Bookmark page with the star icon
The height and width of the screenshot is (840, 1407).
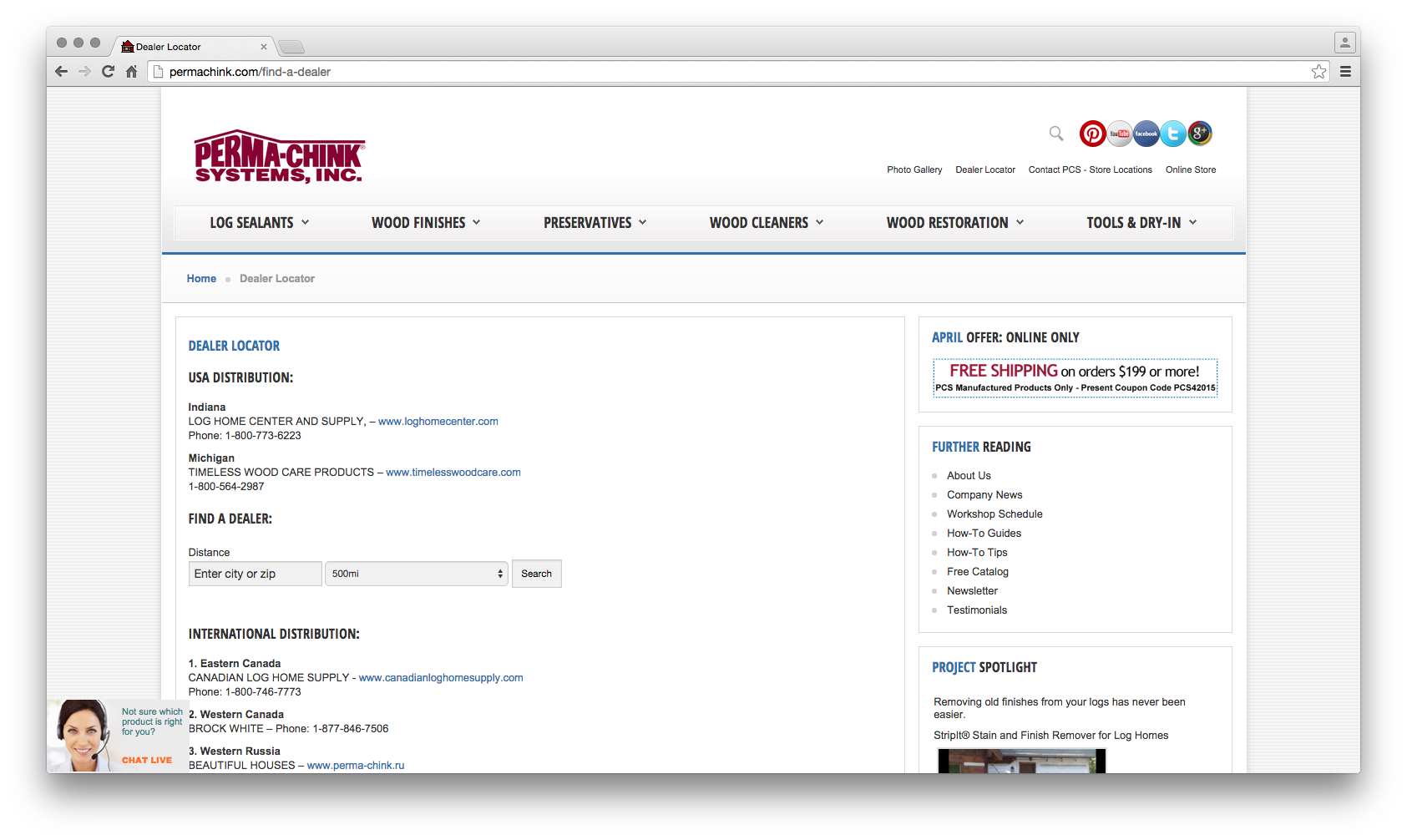pos(1318,72)
